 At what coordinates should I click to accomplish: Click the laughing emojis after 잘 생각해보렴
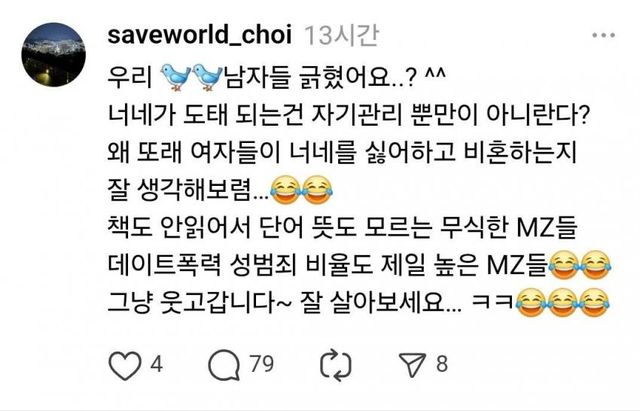tap(301, 190)
